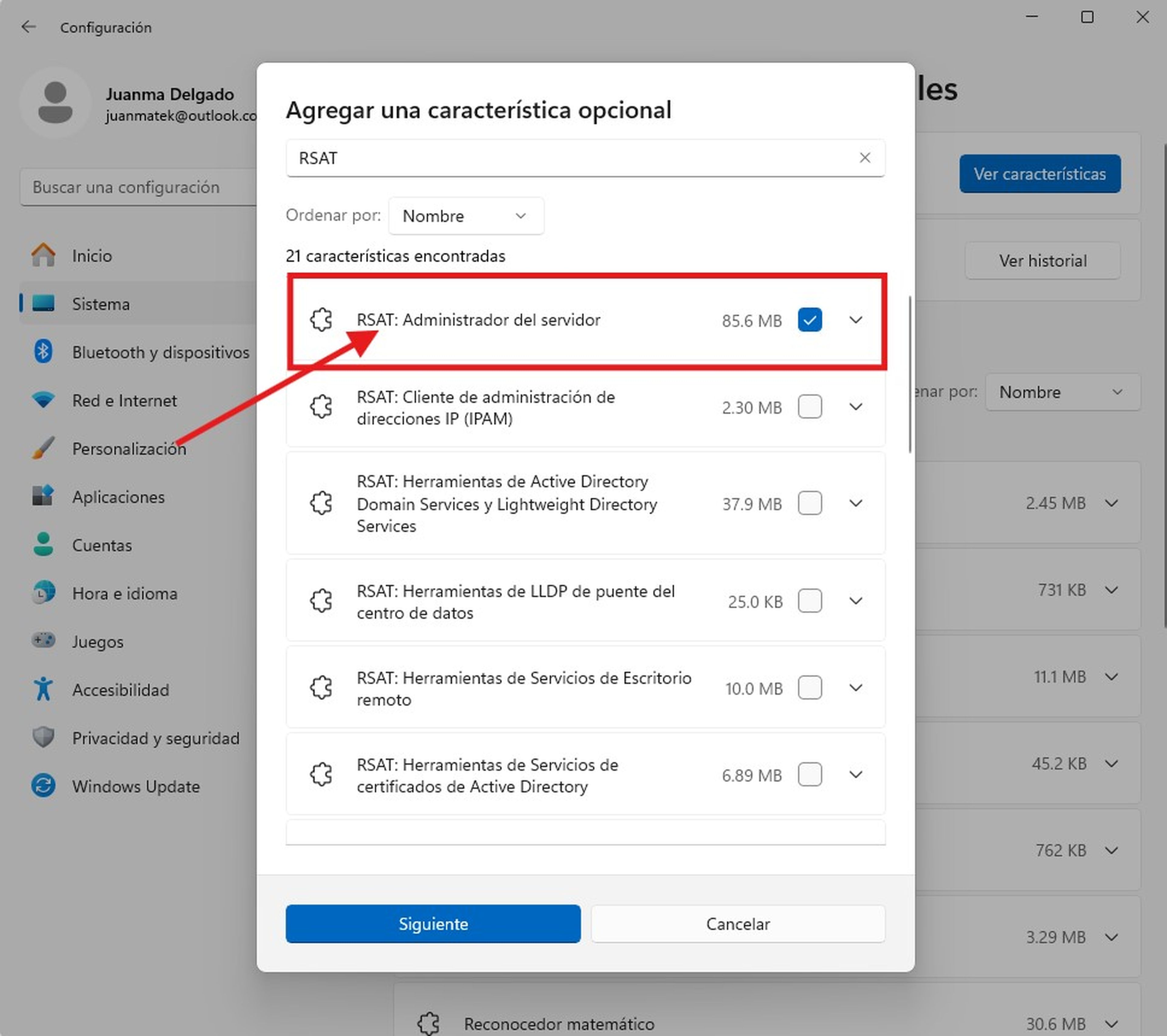1167x1036 pixels.
Task: Click the Siguiente button
Action: tap(433, 924)
